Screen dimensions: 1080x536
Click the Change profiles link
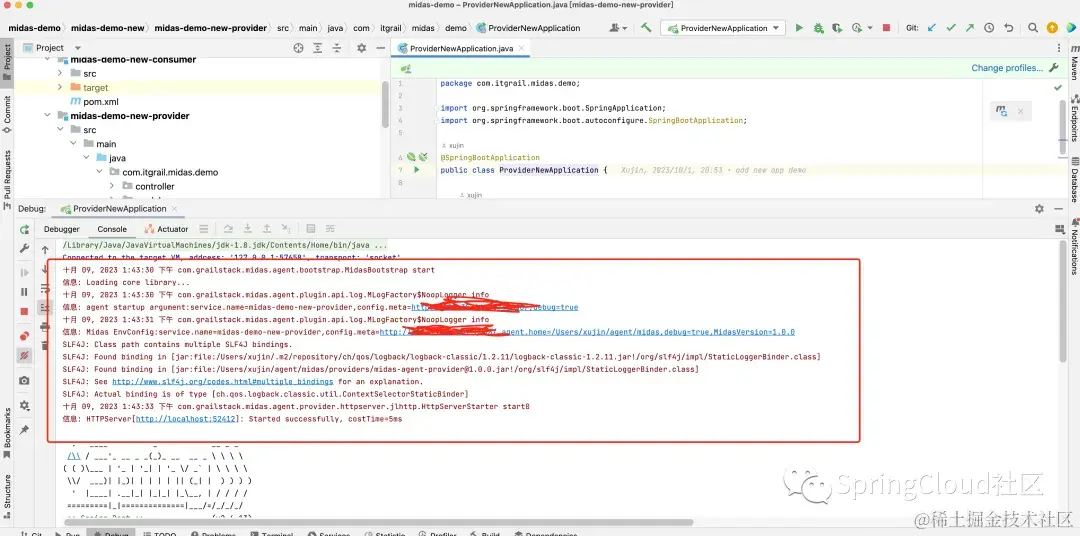(1007, 68)
